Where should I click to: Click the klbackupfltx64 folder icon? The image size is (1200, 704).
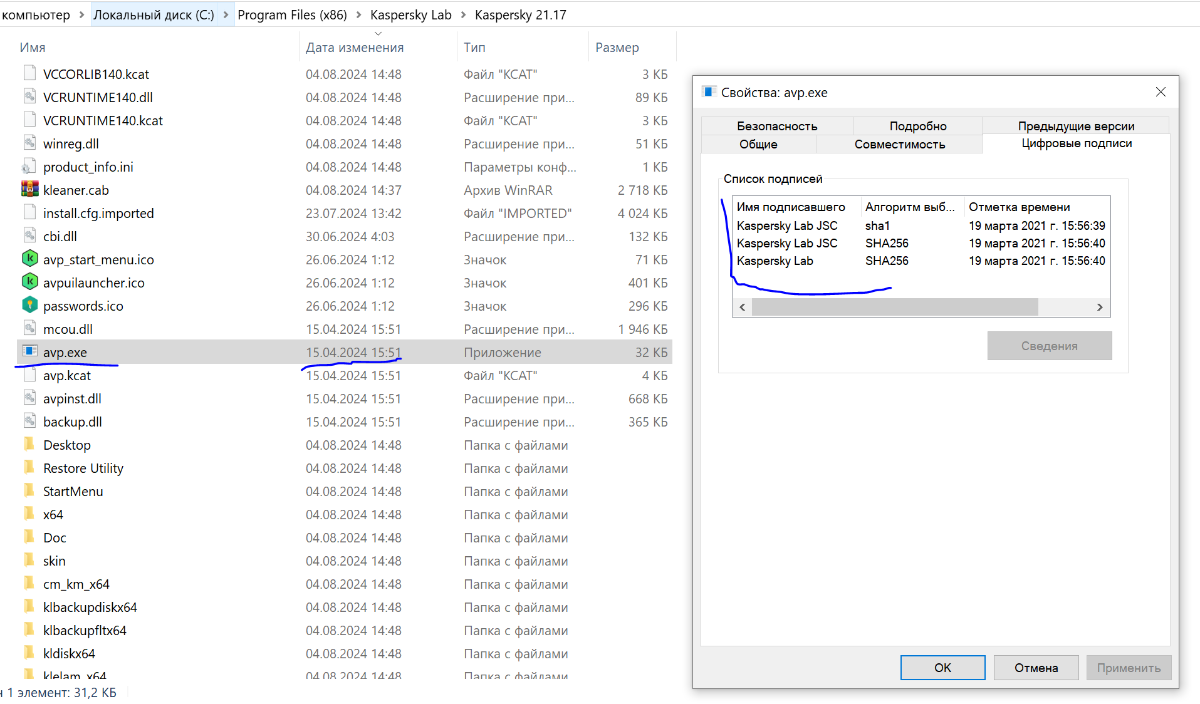click(x=29, y=630)
